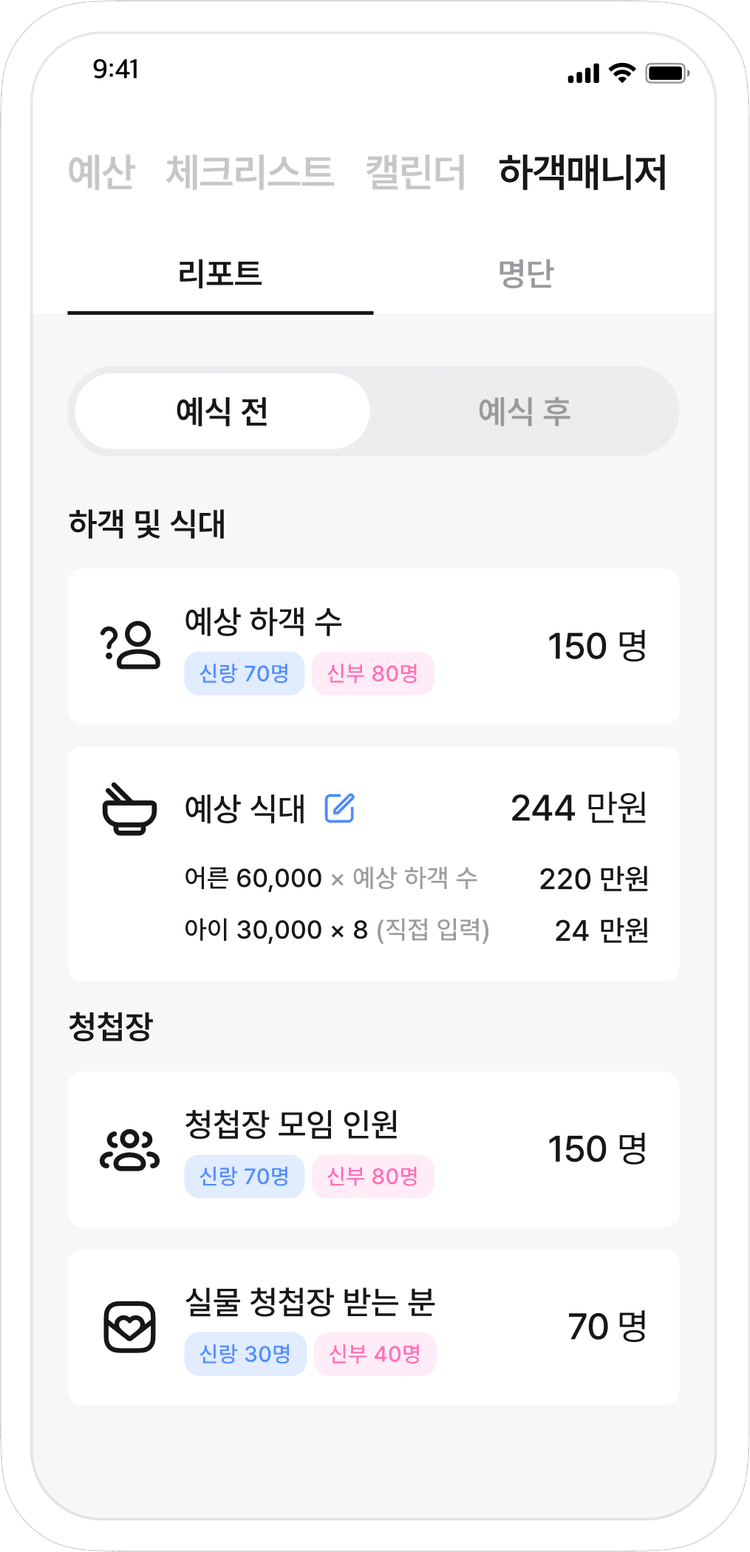Click the heart envelope invitation icon
750x1552 pixels.
click(x=130, y=1327)
